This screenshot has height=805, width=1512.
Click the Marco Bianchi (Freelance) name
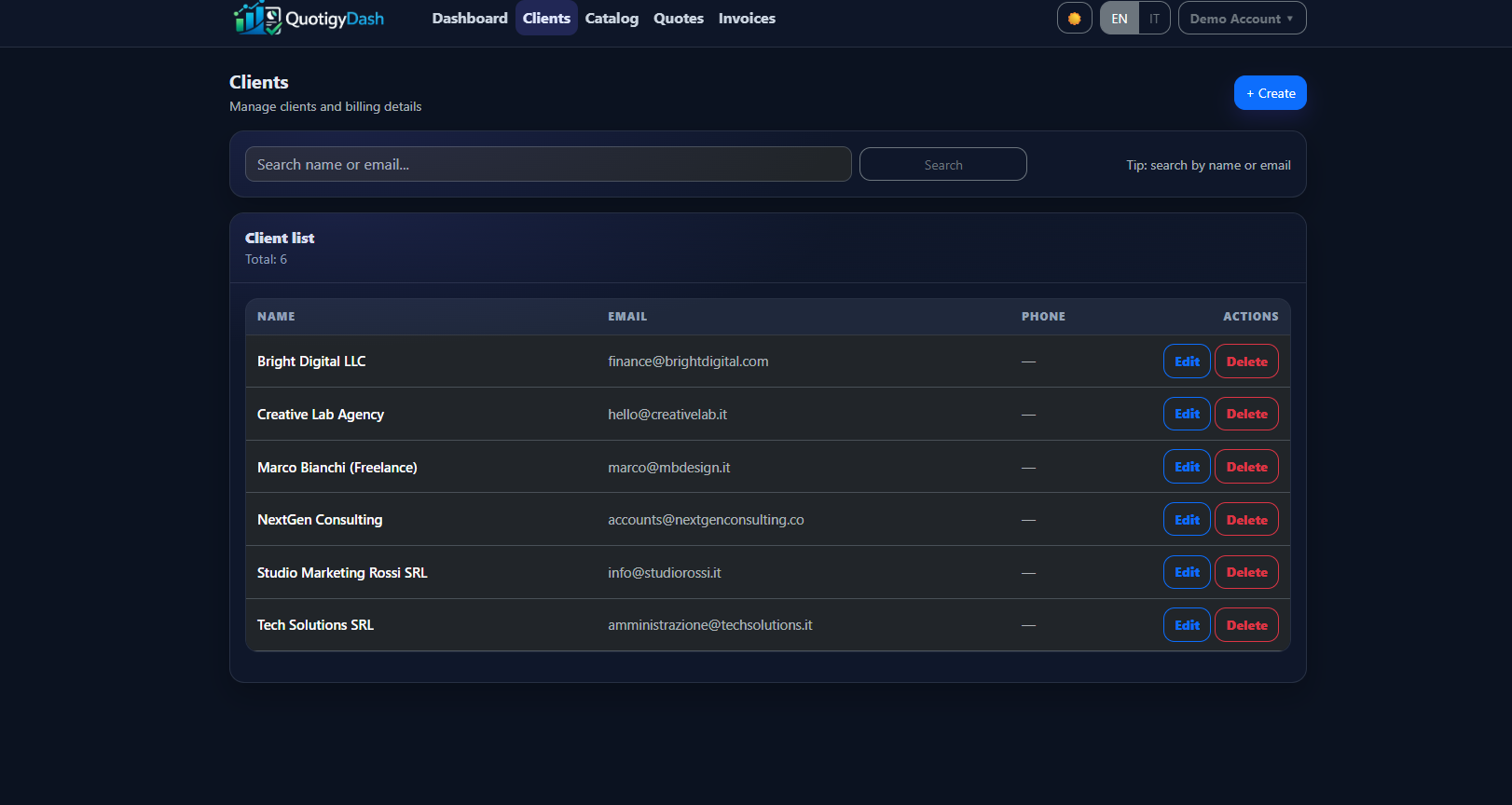pos(337,468)
